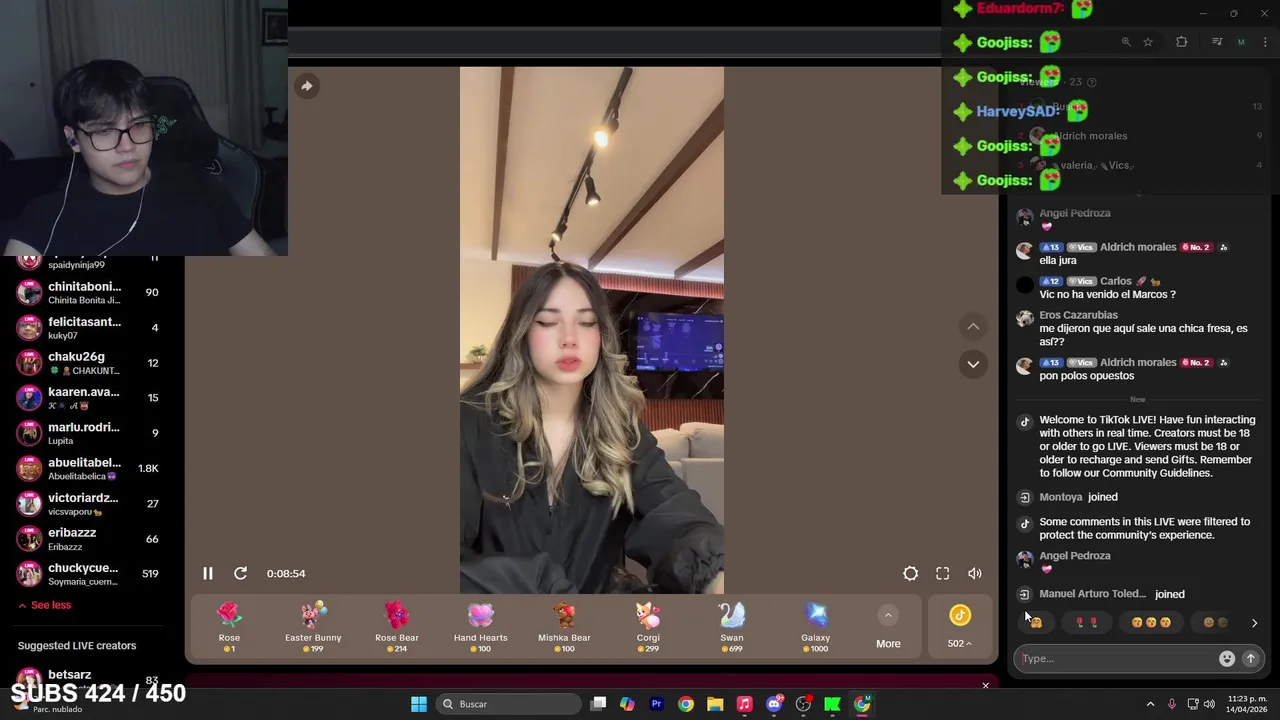1280x720 pixels.
Task: Send an Easter Bunny gift
Action: point(313,627)
